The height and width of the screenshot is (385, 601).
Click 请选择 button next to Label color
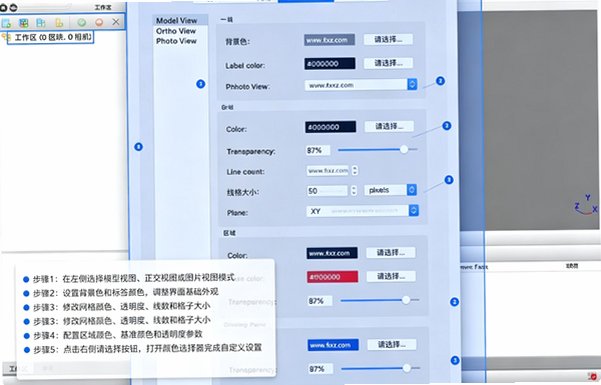tap(389, 63)
